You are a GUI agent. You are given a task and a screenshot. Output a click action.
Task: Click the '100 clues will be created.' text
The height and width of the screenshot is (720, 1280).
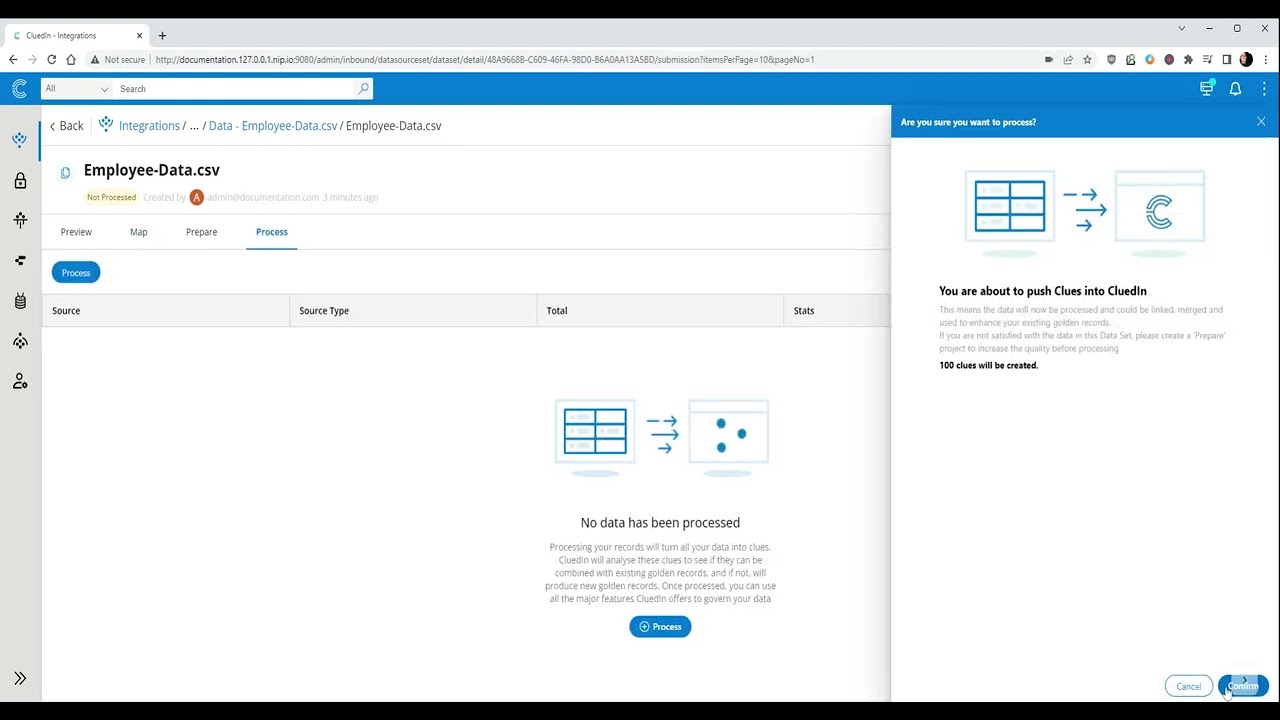coord(988,366)
